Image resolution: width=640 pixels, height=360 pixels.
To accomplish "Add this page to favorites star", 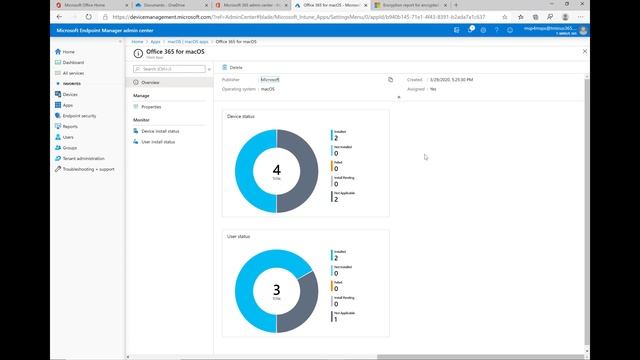I will (x=505, y=17).
